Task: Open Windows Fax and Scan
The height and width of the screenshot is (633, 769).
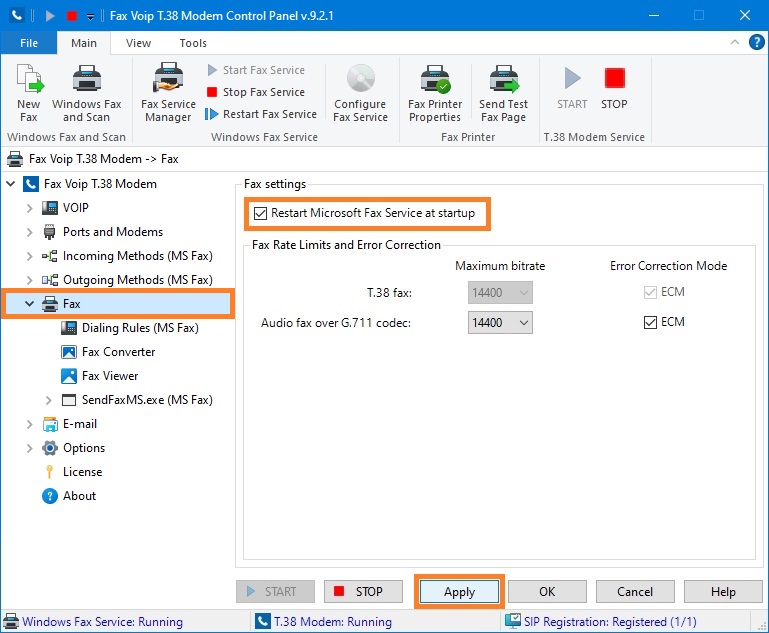Action: pos(87,92)
